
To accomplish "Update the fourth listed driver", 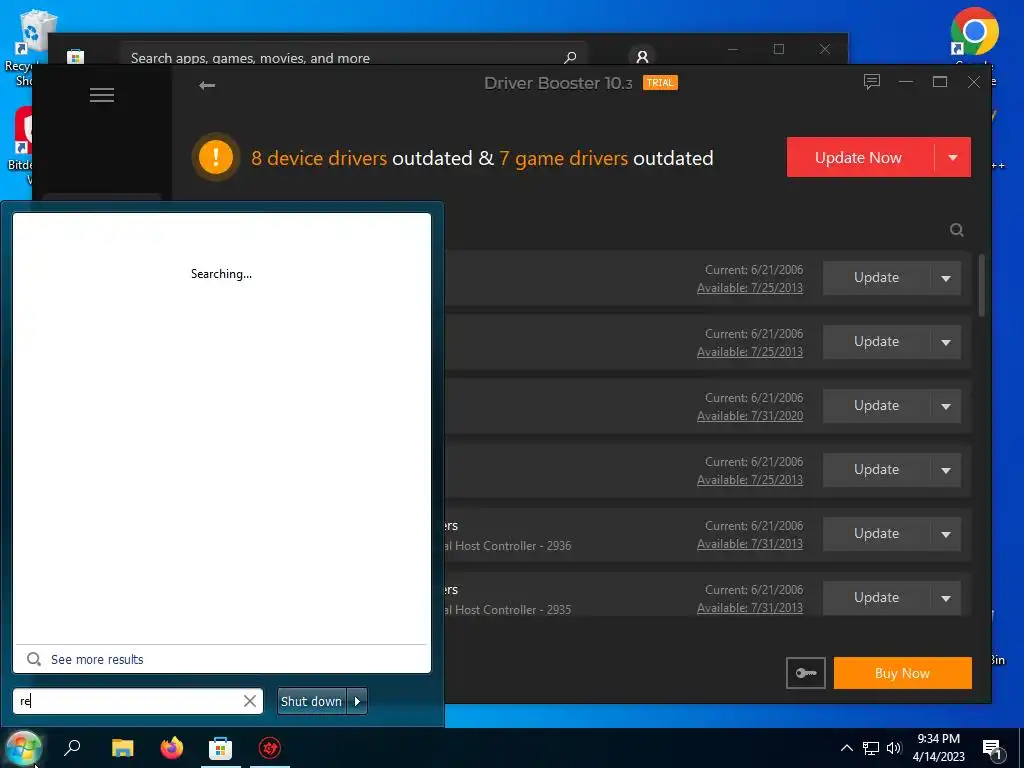I will pos(876,470).
